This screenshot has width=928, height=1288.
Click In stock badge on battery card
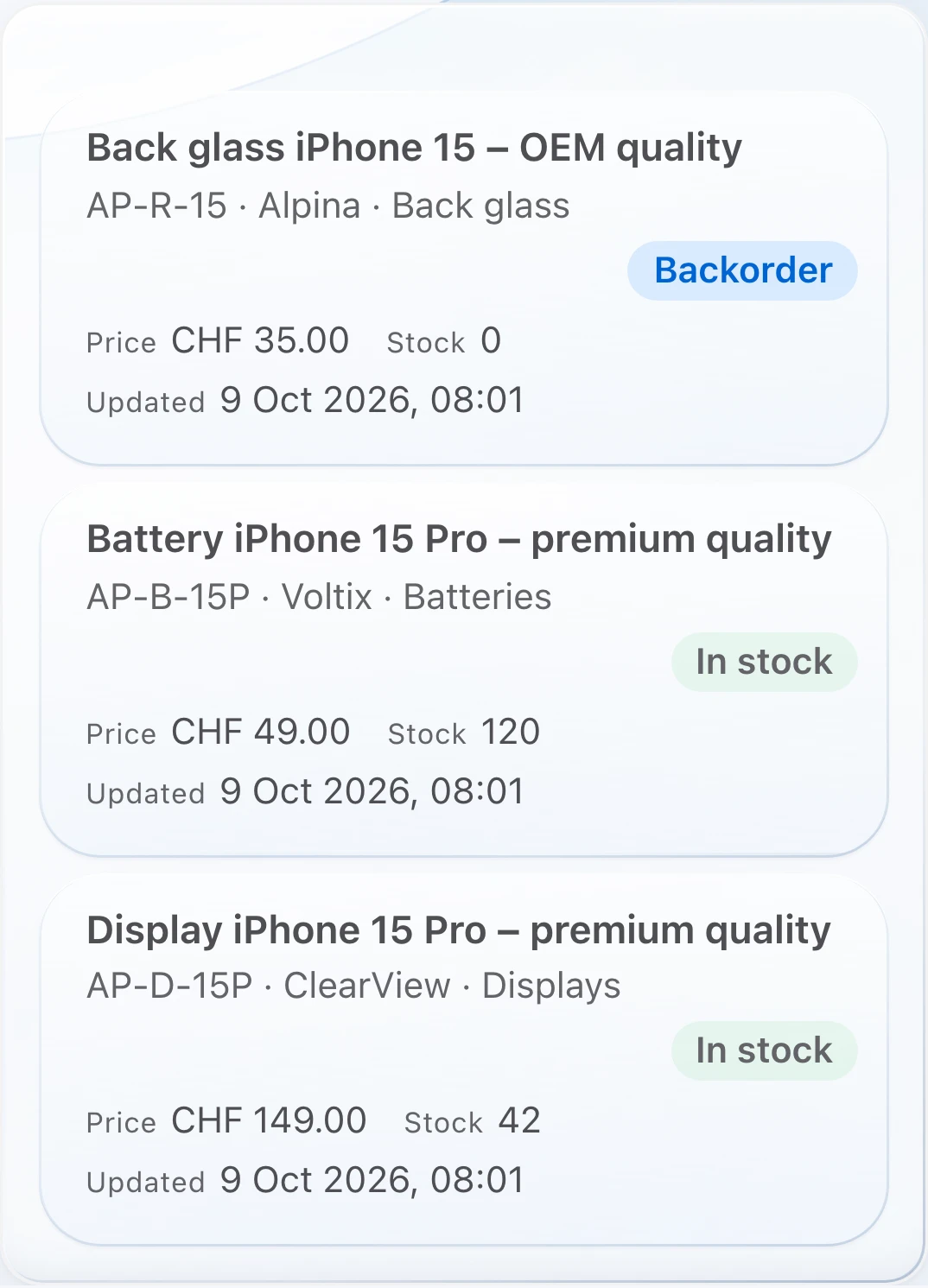[765, 662]
